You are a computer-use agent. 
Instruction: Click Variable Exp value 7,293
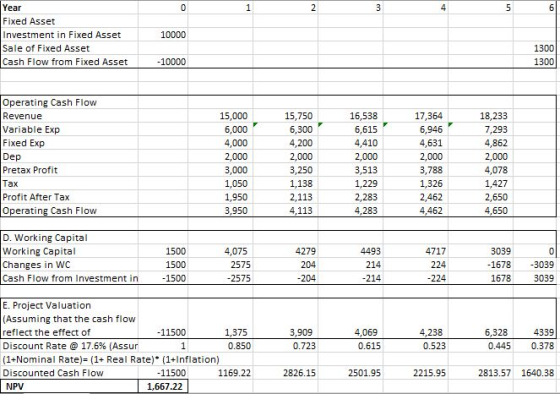click(496, 129)
